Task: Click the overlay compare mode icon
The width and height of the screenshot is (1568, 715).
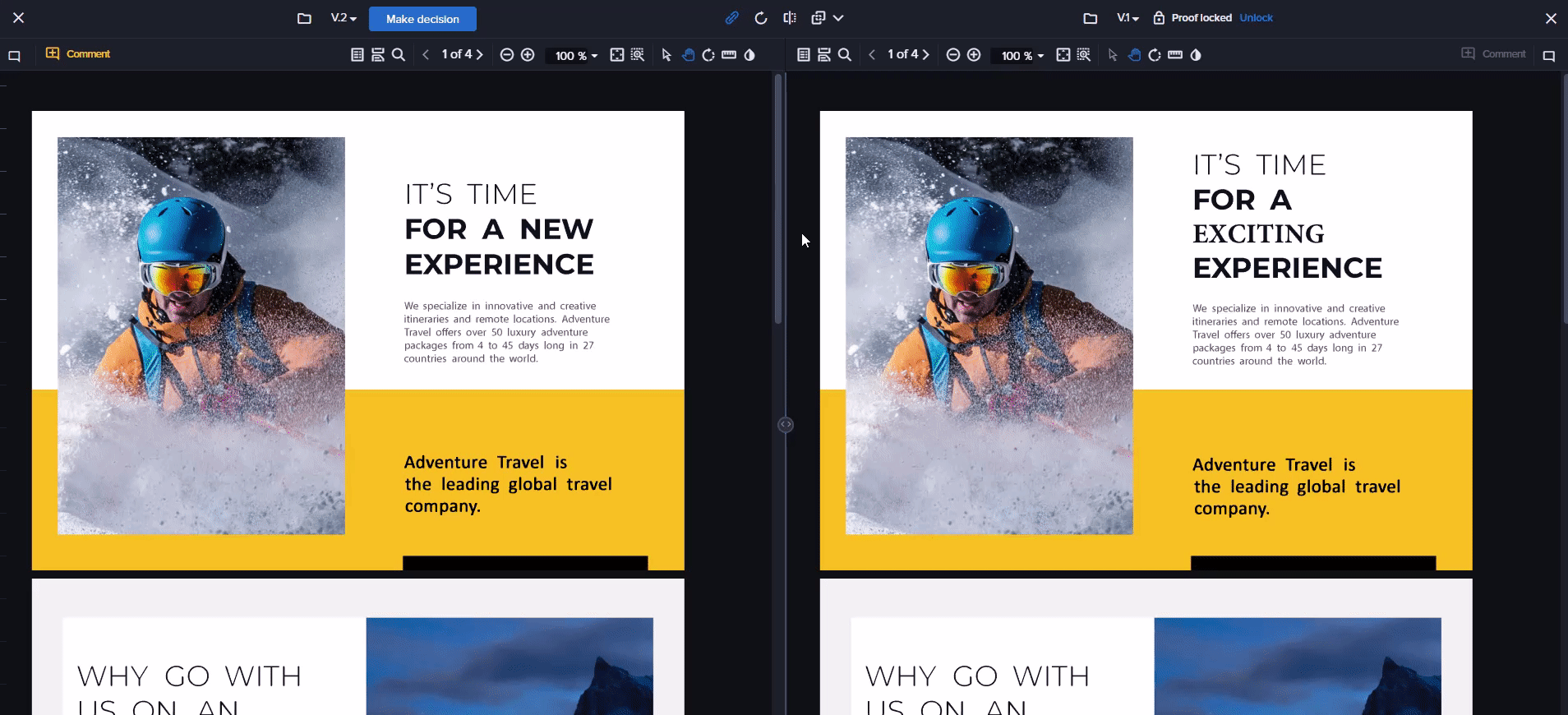Action: click(819, 18)
